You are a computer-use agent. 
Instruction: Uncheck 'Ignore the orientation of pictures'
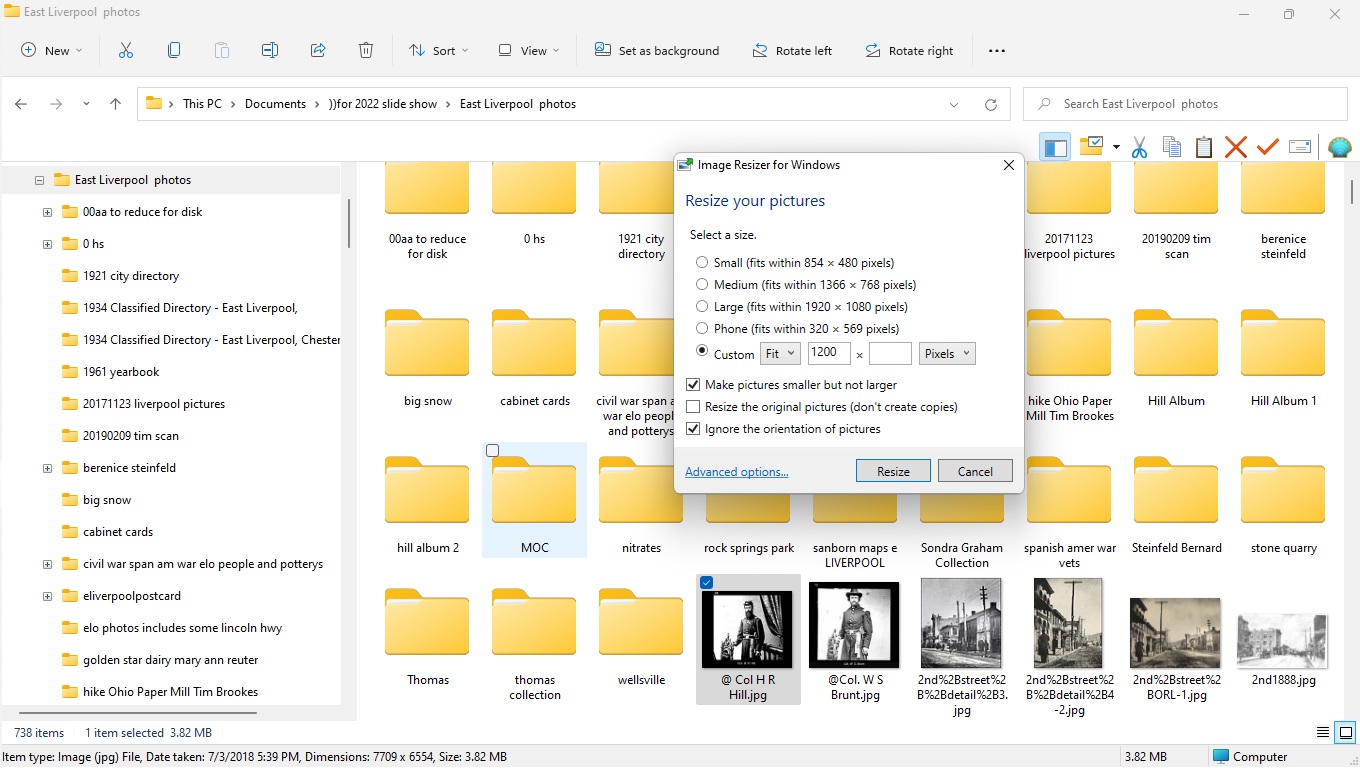click(x=693, y=429)
